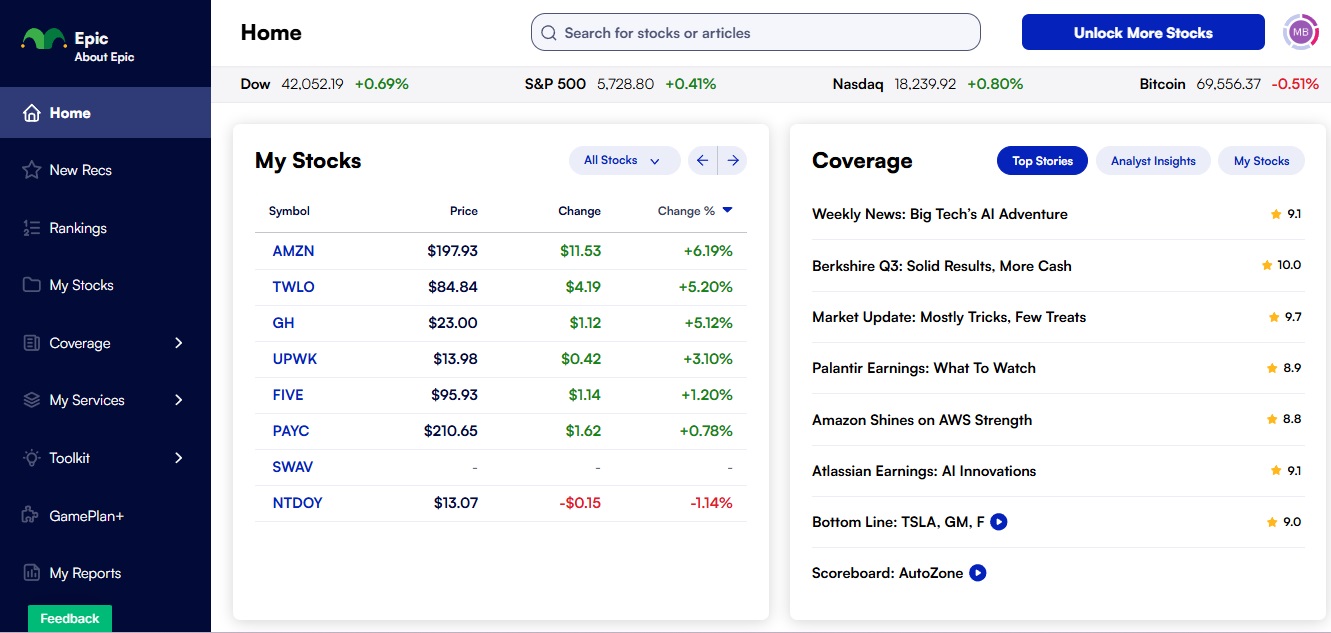Switch to the Analyst Insights tab
This screenshot has height=633, width=1331.
coord(1153,160)
